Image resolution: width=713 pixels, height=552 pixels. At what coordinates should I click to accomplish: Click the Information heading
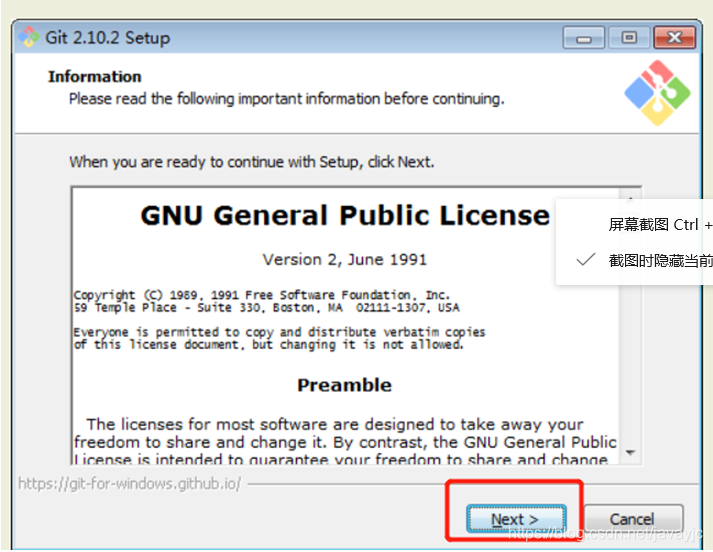[x=95, y=77]
